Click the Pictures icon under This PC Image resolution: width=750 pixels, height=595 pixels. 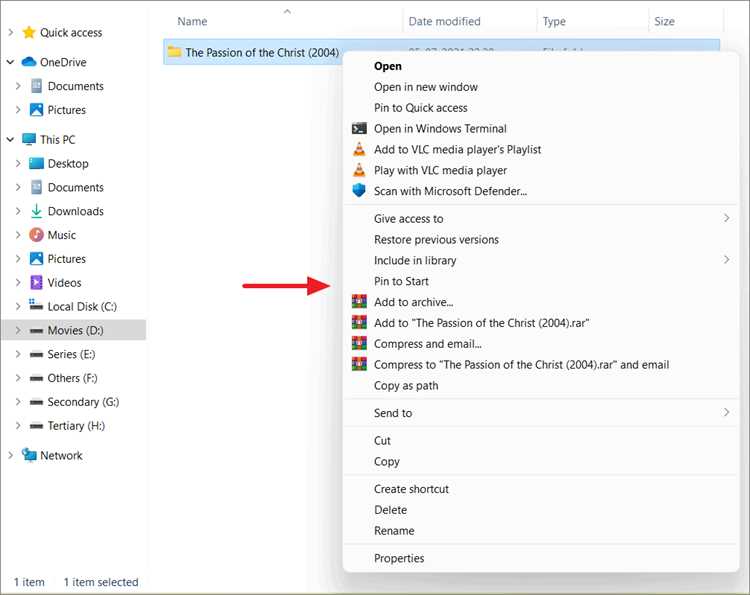click(36, 259)
